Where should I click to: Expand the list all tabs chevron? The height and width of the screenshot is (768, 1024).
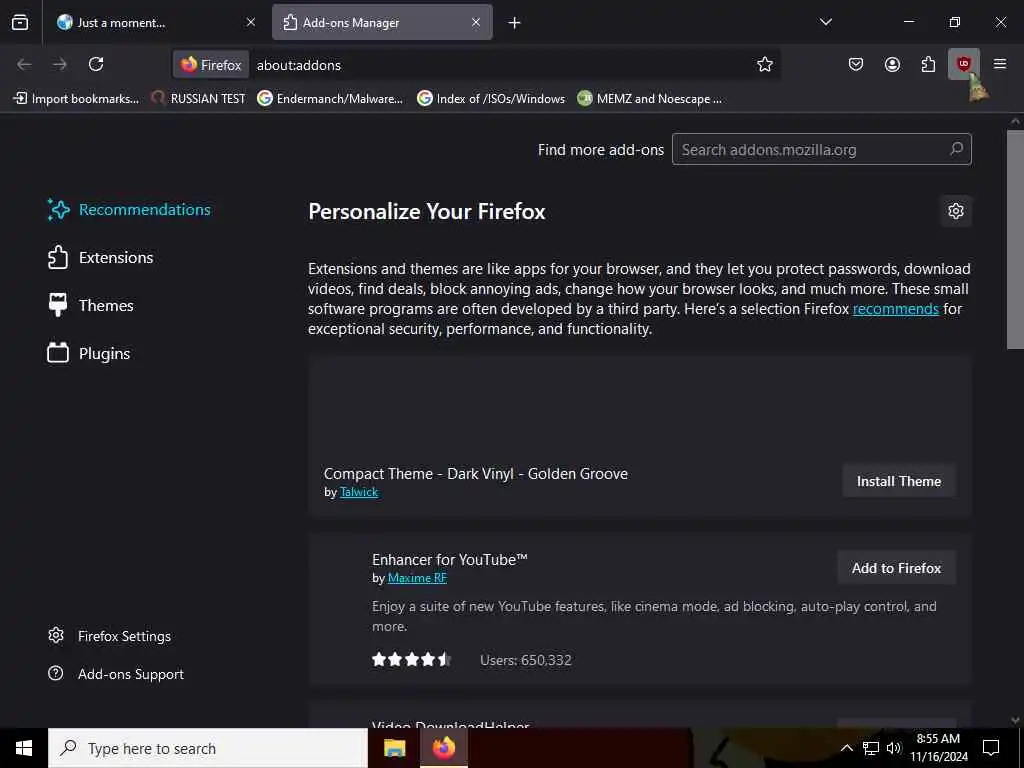pyautogui.click(x=826, y=22)
